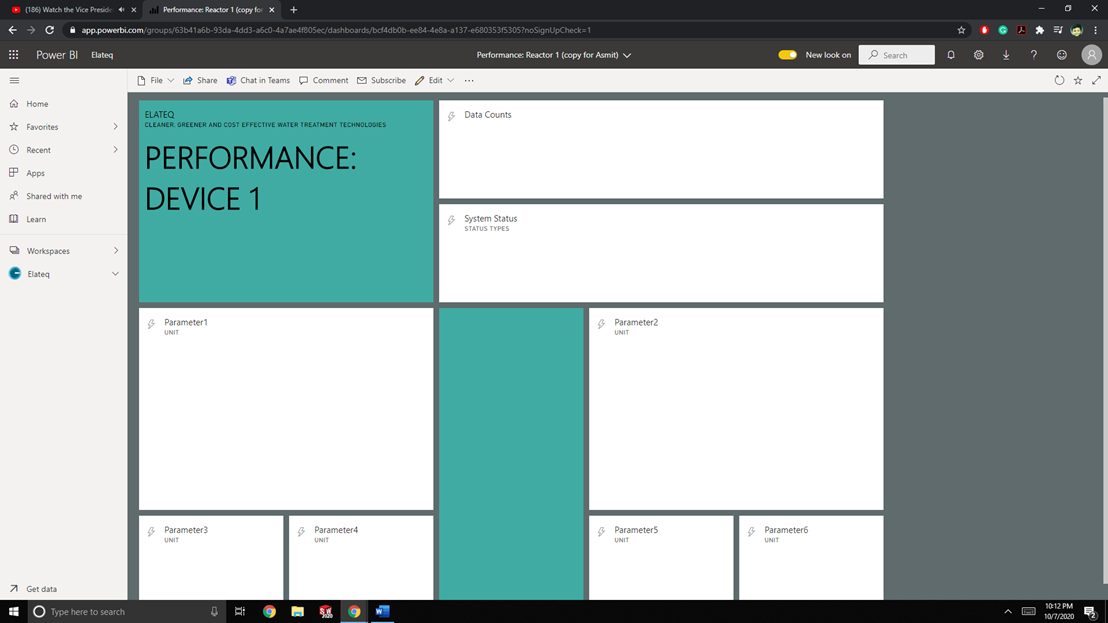1108x623 pixels.
Task: Open Chrome extensions puzzle icon
Action: coord(1039,30)
